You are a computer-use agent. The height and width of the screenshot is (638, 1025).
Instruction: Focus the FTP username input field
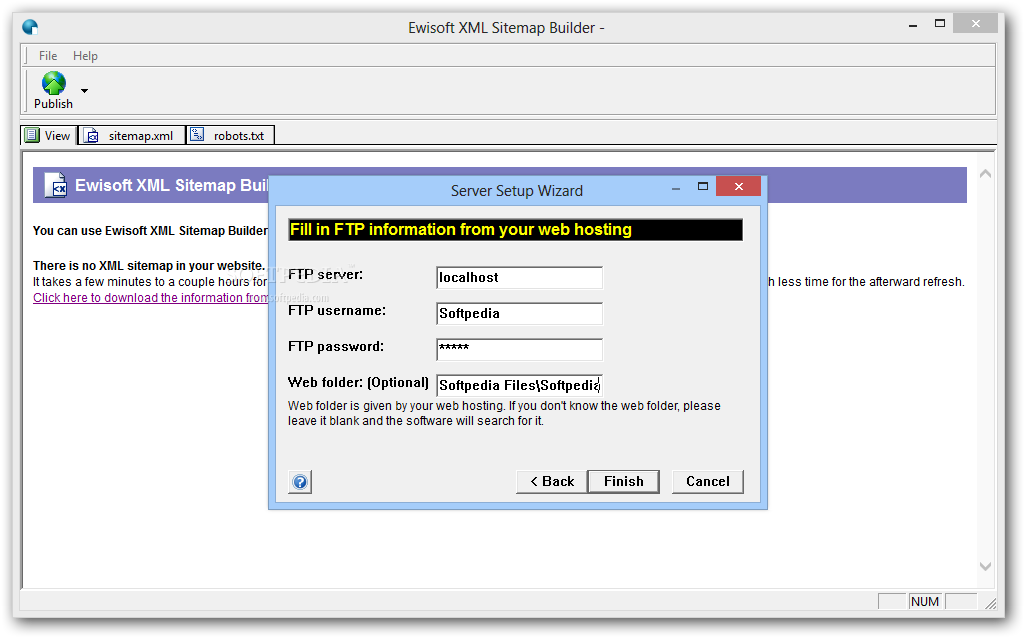519,313
